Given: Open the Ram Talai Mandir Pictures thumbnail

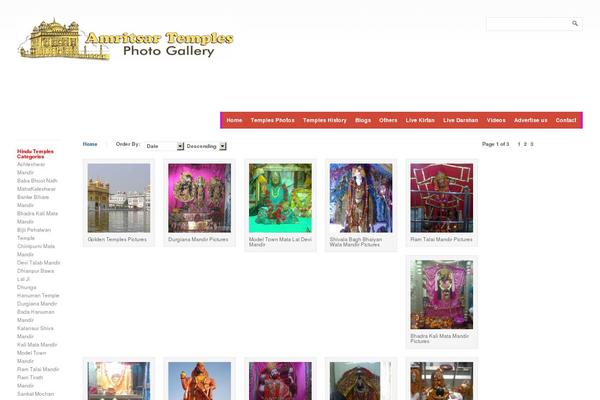Looking at the screenshot, I should 442,198.
